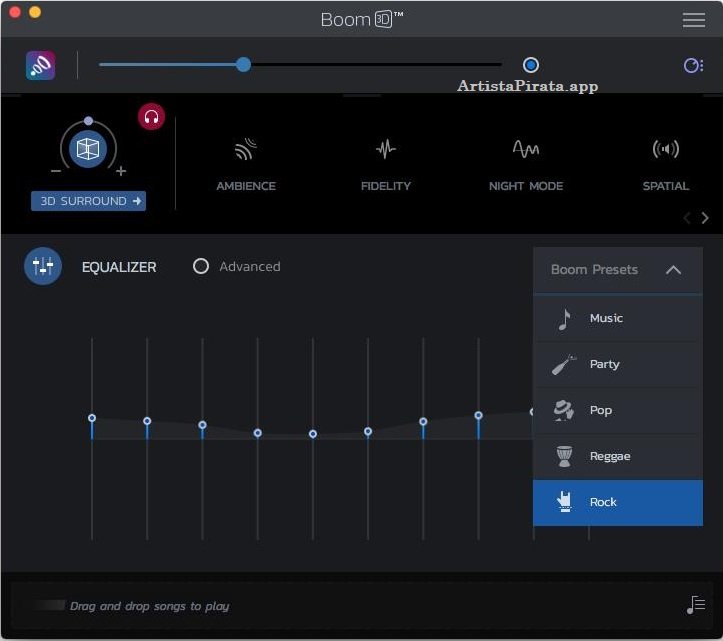
Task: Click the volume slider knob
Action: coord(243,65)
